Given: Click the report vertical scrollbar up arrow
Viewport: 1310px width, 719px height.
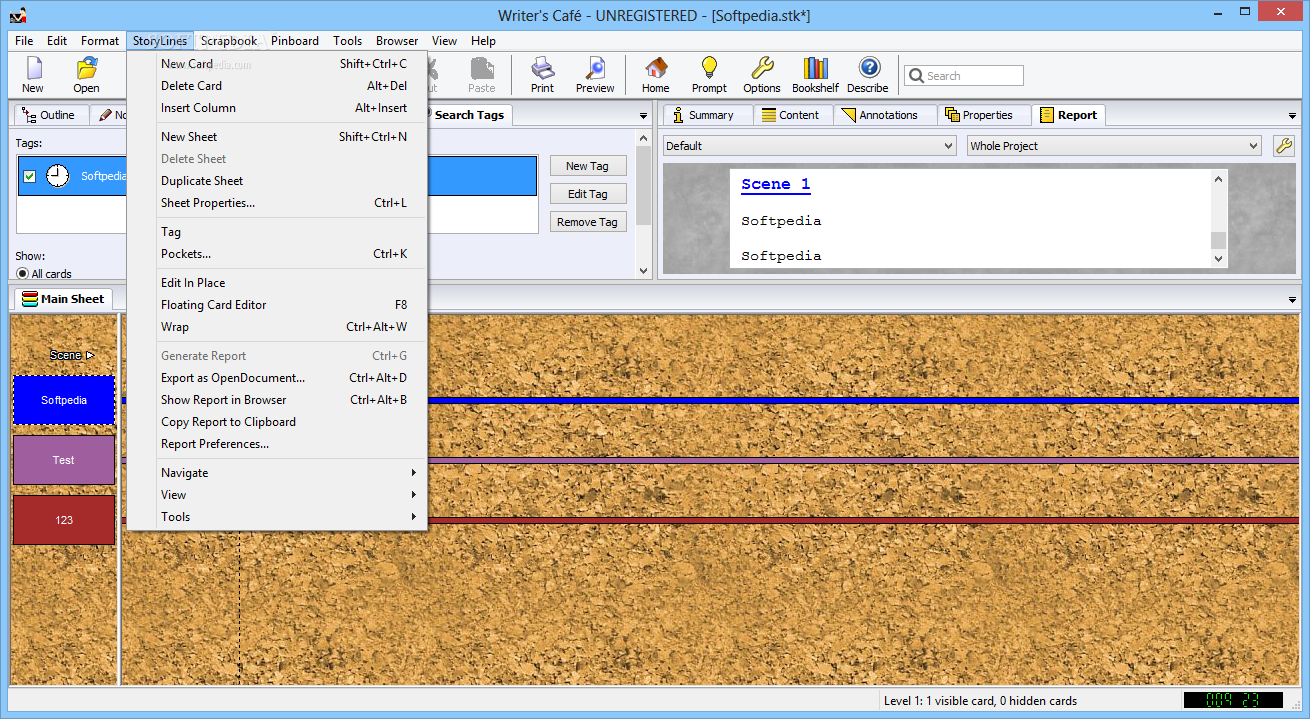Looking at the screenshot, I should 1218,179.
